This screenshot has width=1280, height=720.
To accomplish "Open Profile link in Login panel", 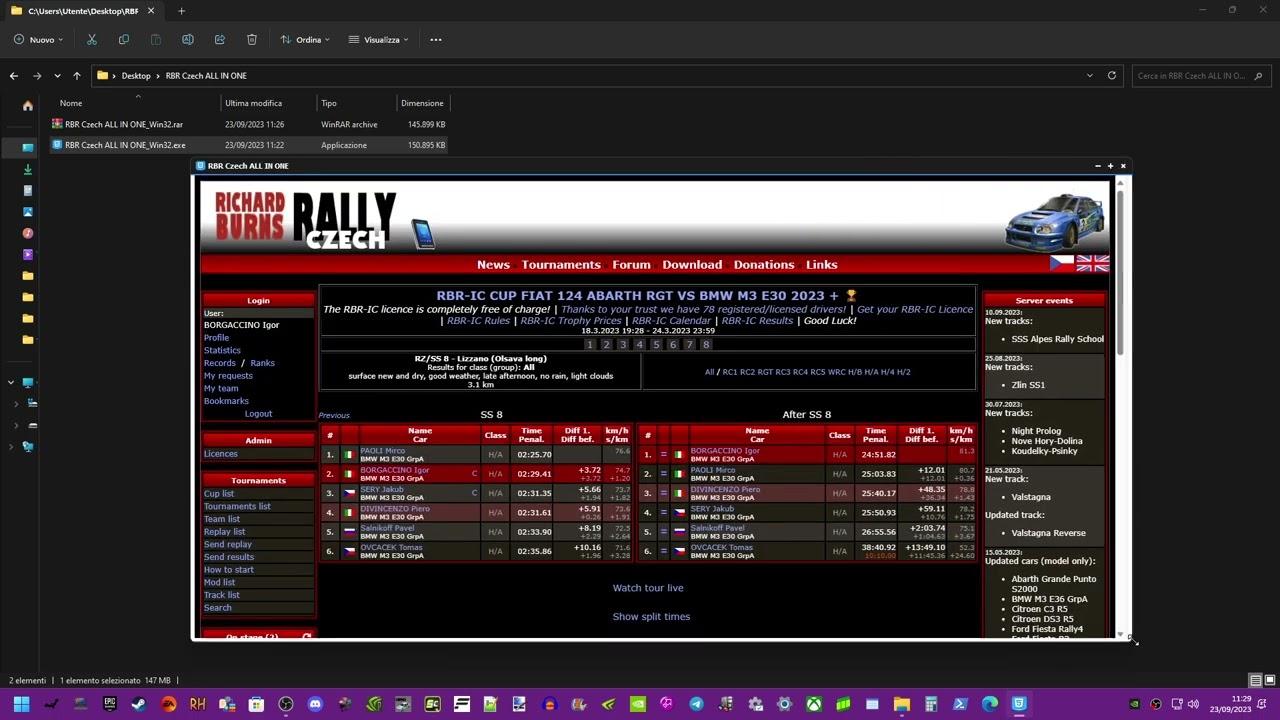I will 216,338.
